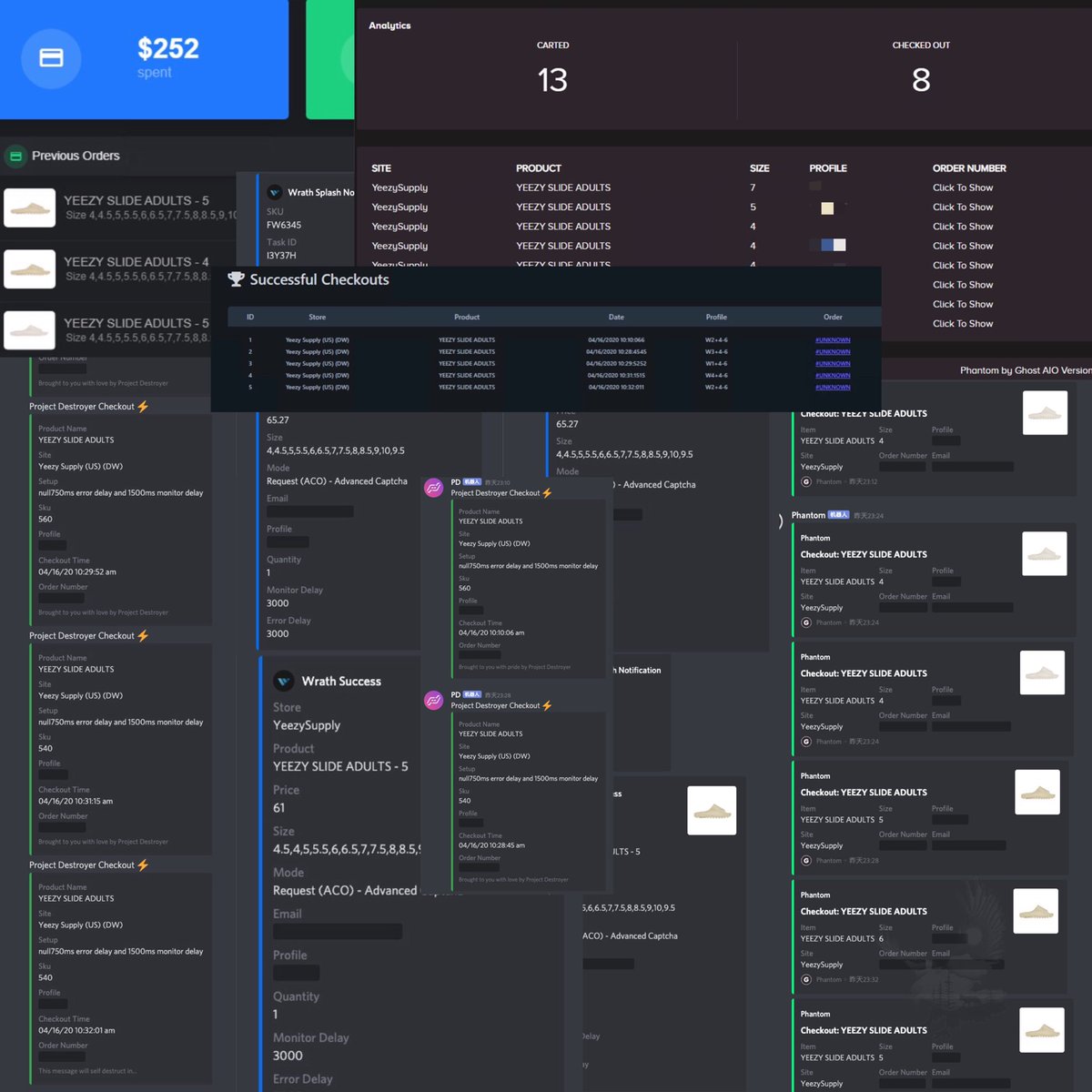Click lightning icon heading the 10:29:52 am checkout card

(143, 407)
